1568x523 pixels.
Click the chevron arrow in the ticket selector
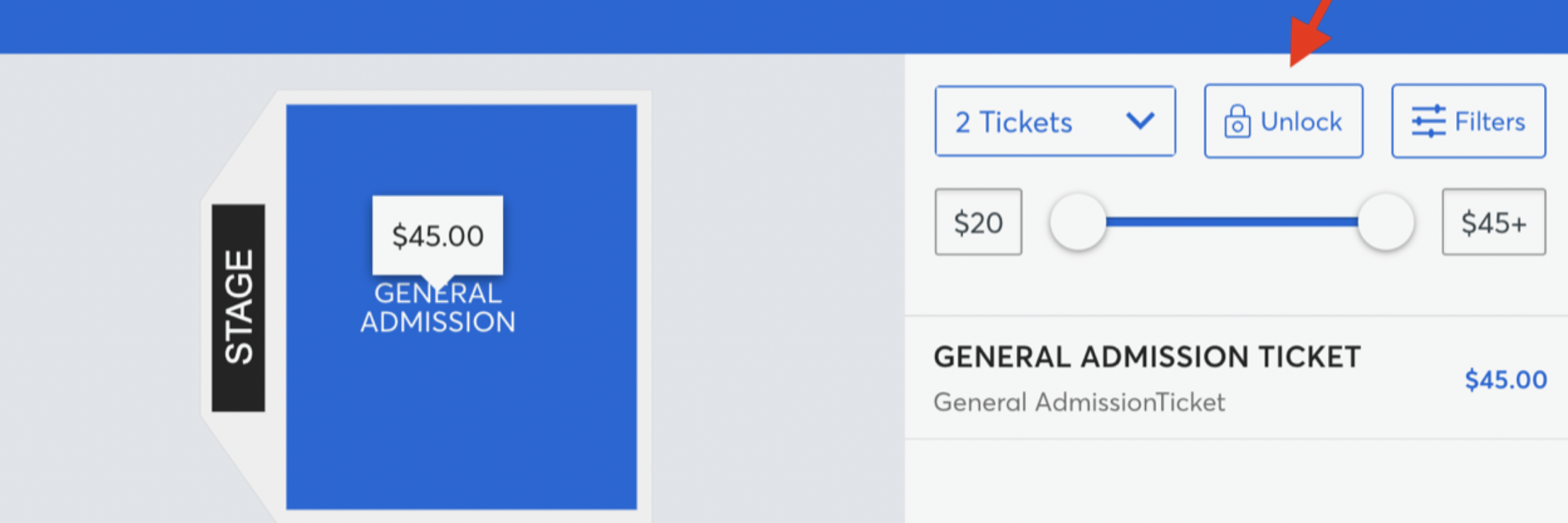click(x=1140, y=121)
